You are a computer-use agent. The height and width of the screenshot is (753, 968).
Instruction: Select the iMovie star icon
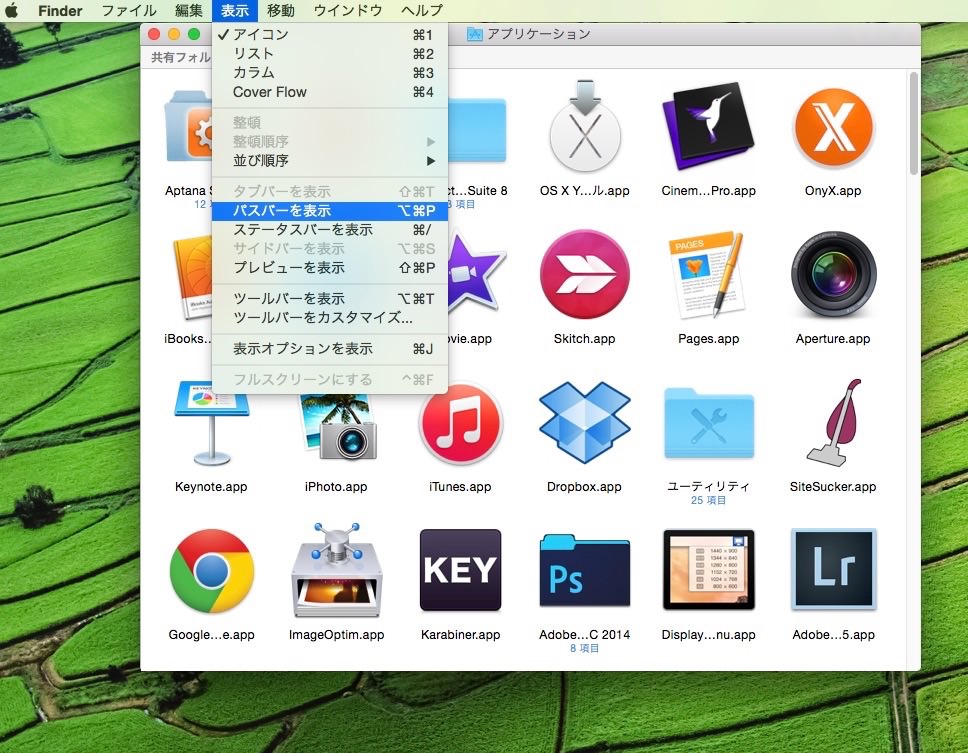click(476, 272)
